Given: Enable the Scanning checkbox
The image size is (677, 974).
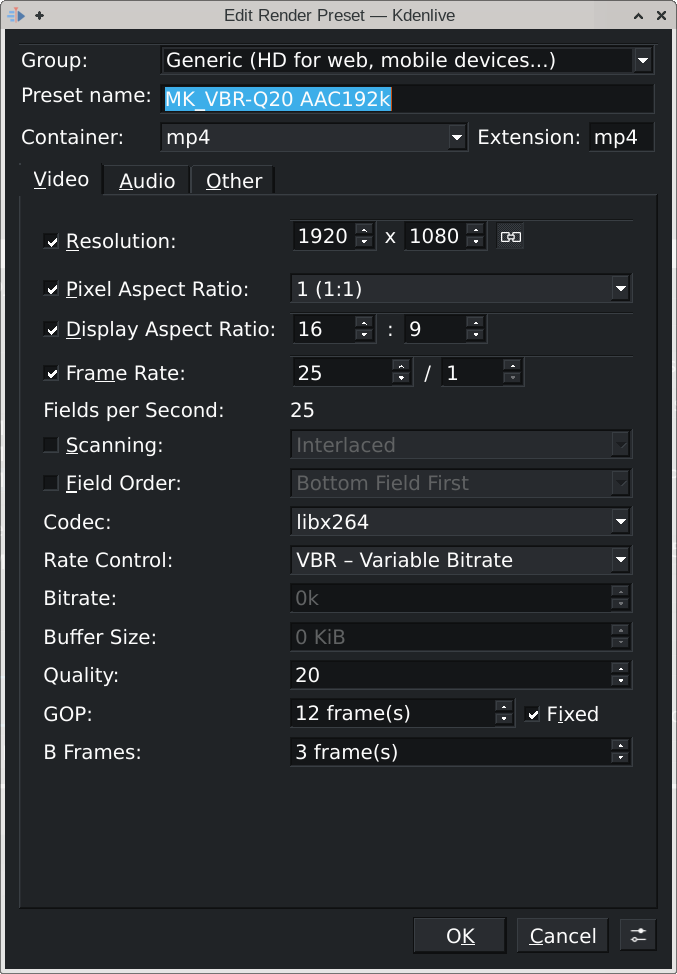Looking at the screenshot, I should [x=51, y=445].
